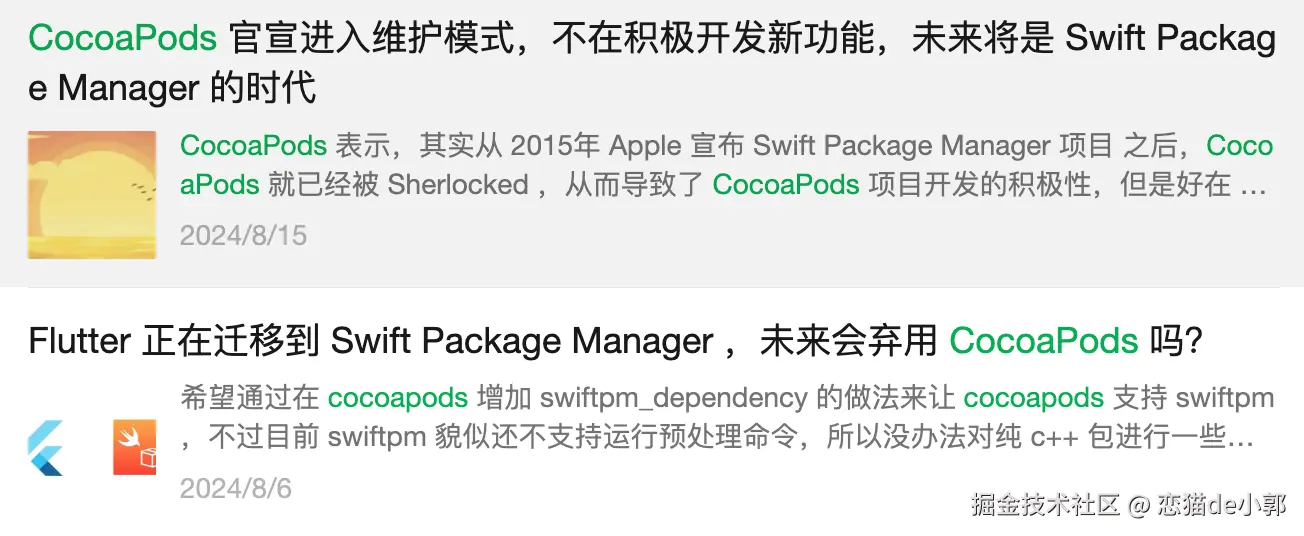
Task: Click the 2024/8/15 date label
Action: coord(243,236)
